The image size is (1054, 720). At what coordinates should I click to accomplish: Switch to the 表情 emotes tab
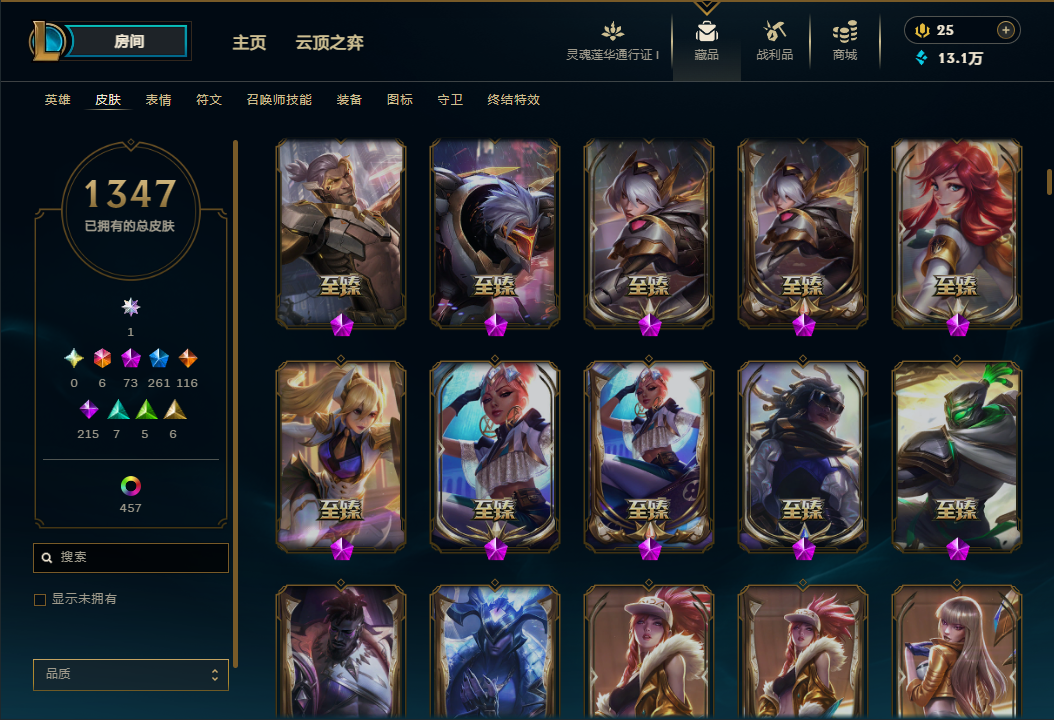pyautogui.click(x=159, y=99)
